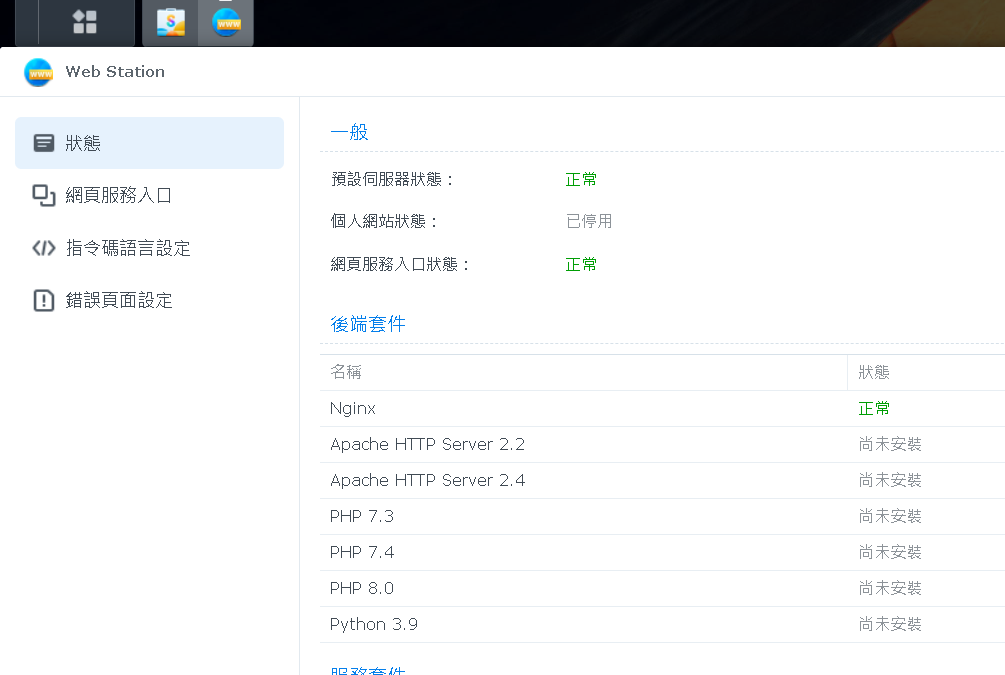The image size is (1005, 675).
Task: Open Package Center from the taskbar
Action: click(171, 22)
